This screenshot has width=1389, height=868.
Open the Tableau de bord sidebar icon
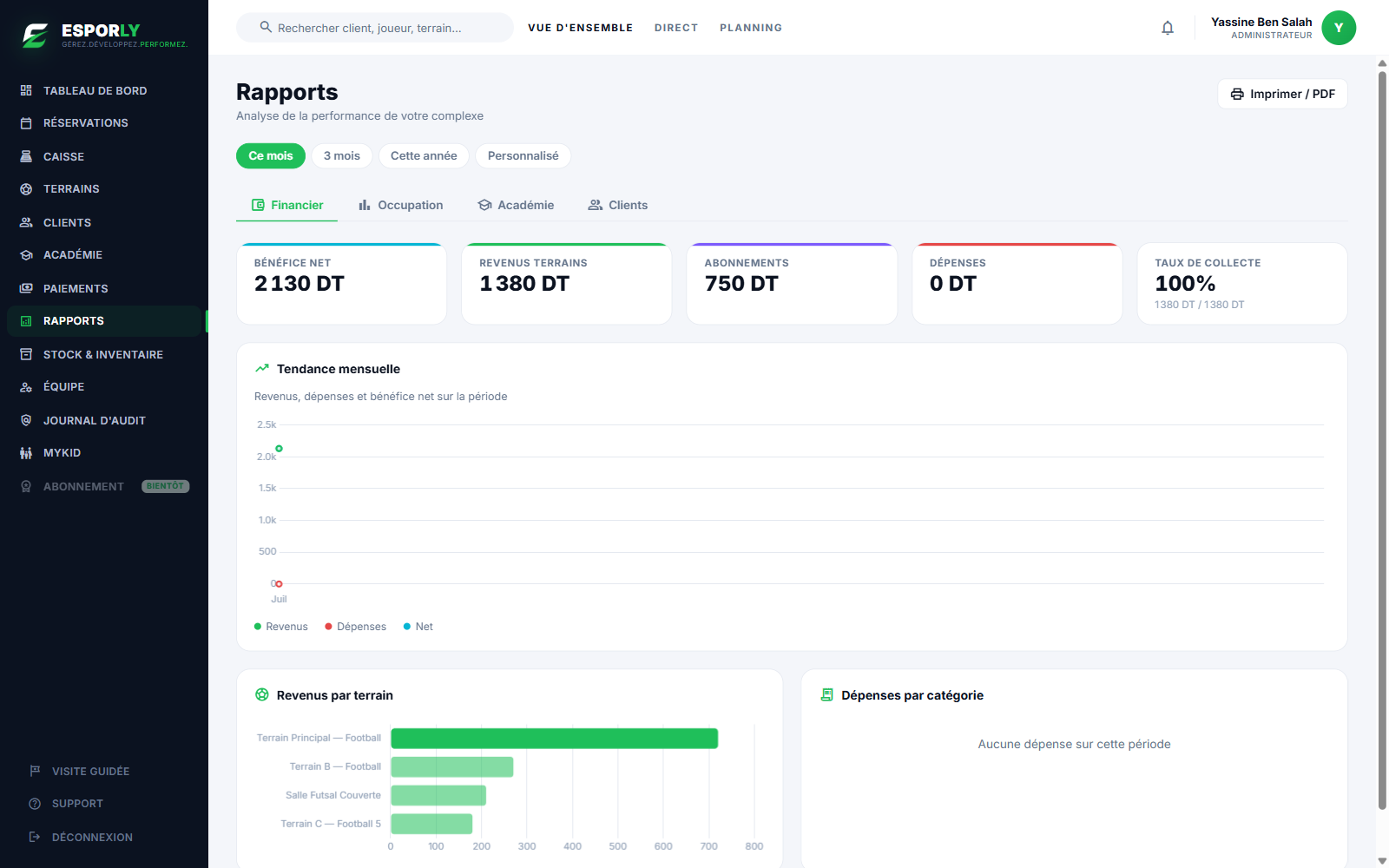click(x=26, y=90)
